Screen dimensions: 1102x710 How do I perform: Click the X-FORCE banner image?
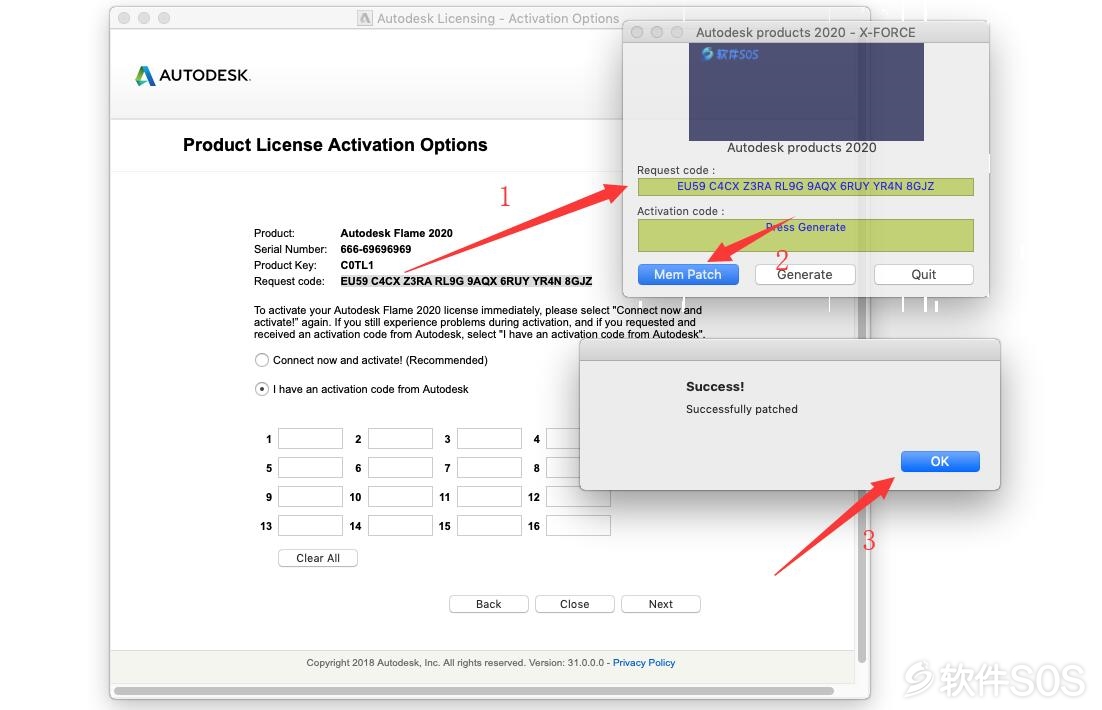coord(806,91)
